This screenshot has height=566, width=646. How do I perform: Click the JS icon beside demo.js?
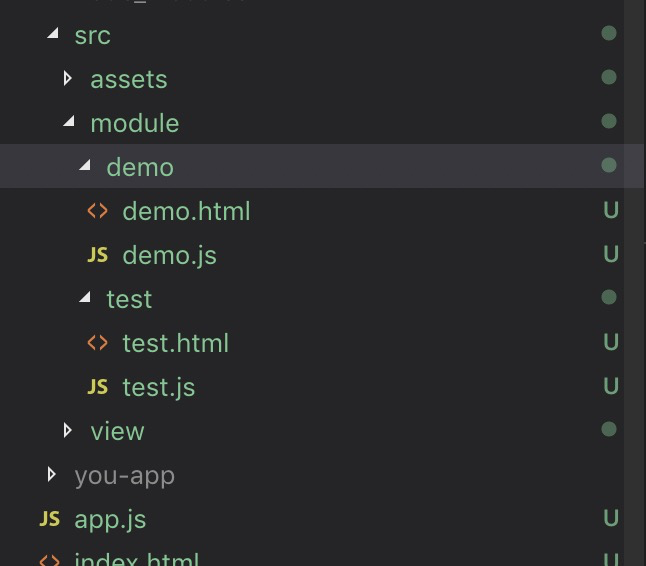(97, 255)
